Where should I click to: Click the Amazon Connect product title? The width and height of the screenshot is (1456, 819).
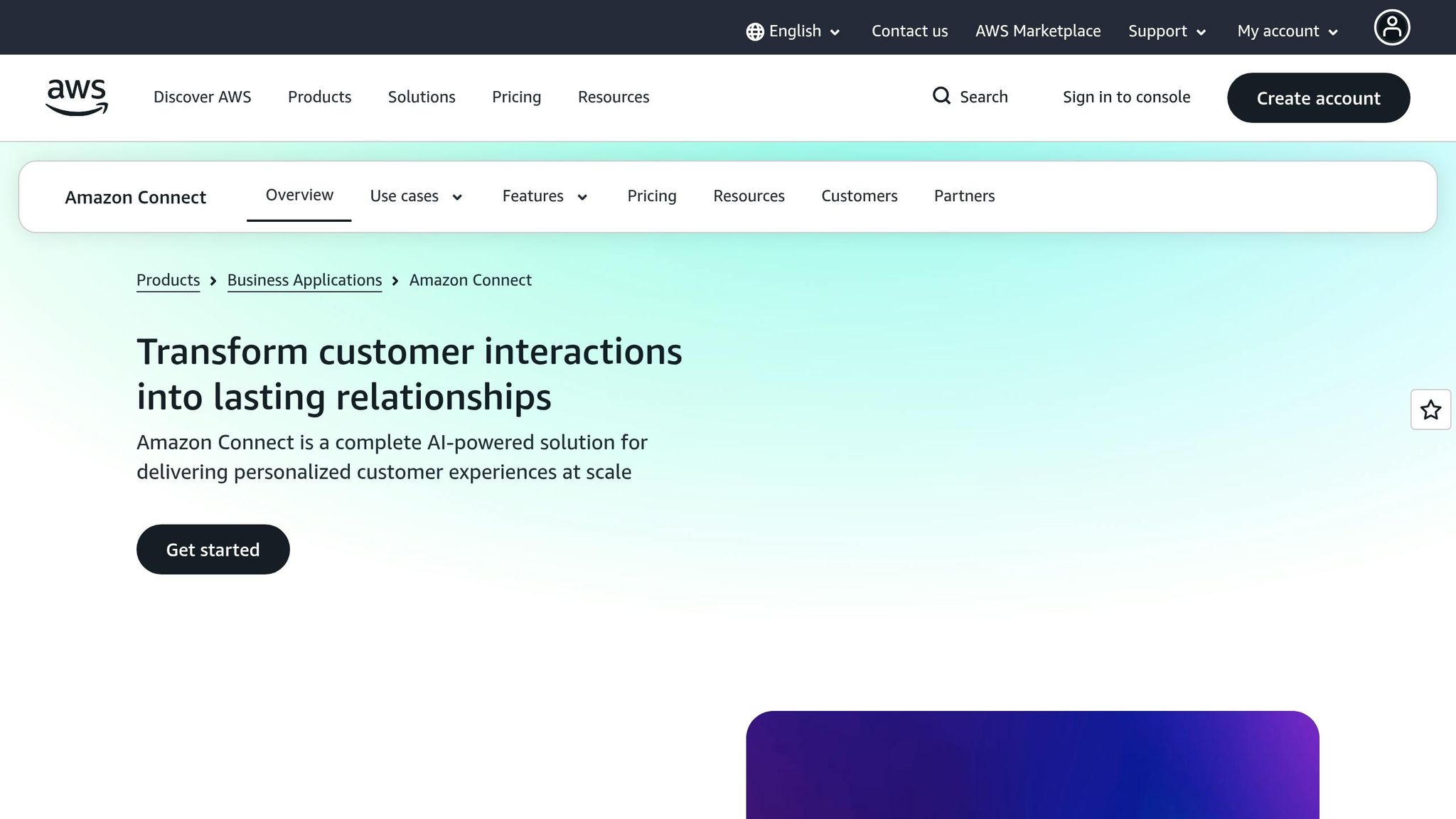(136, 197)
